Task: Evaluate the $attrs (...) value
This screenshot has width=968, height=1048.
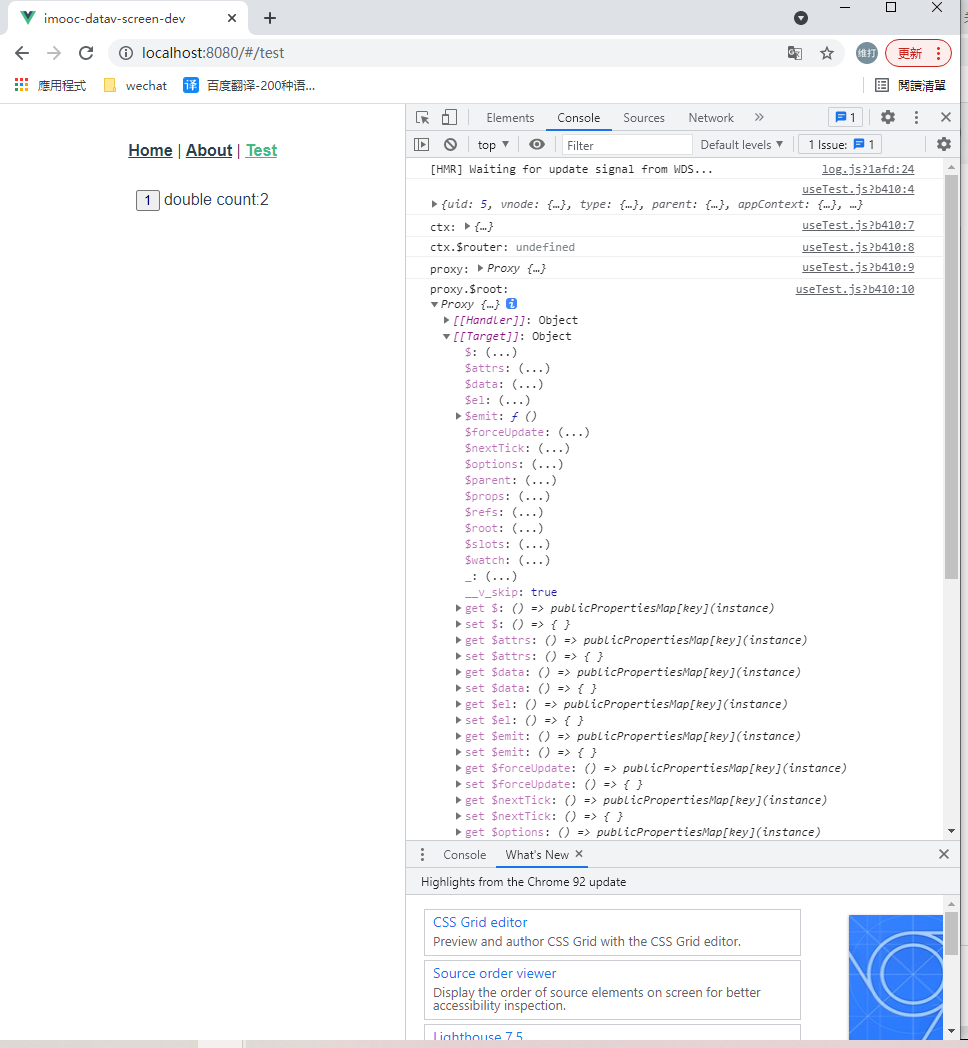Action: (x=534, y=368)
